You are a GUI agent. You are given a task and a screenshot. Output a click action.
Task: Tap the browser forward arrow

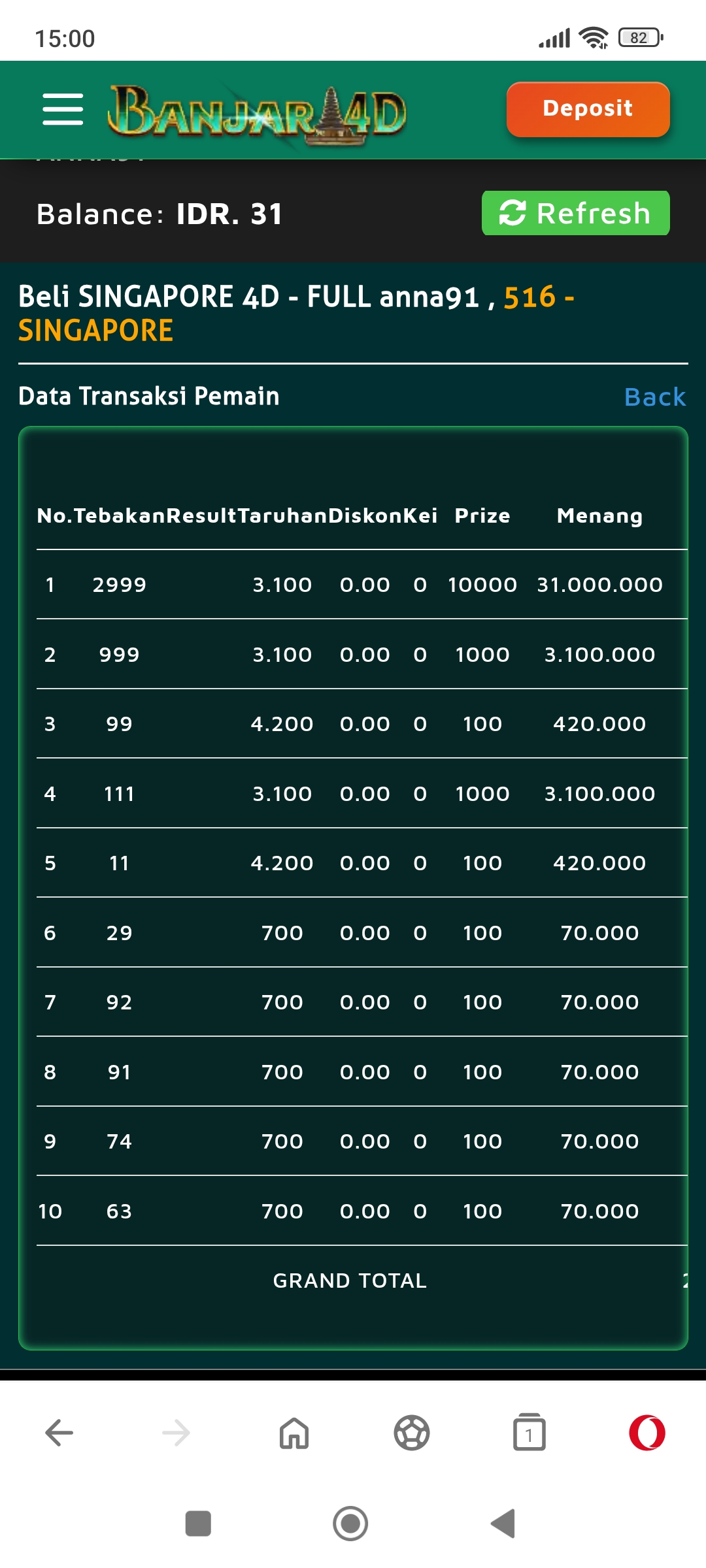176,1433
